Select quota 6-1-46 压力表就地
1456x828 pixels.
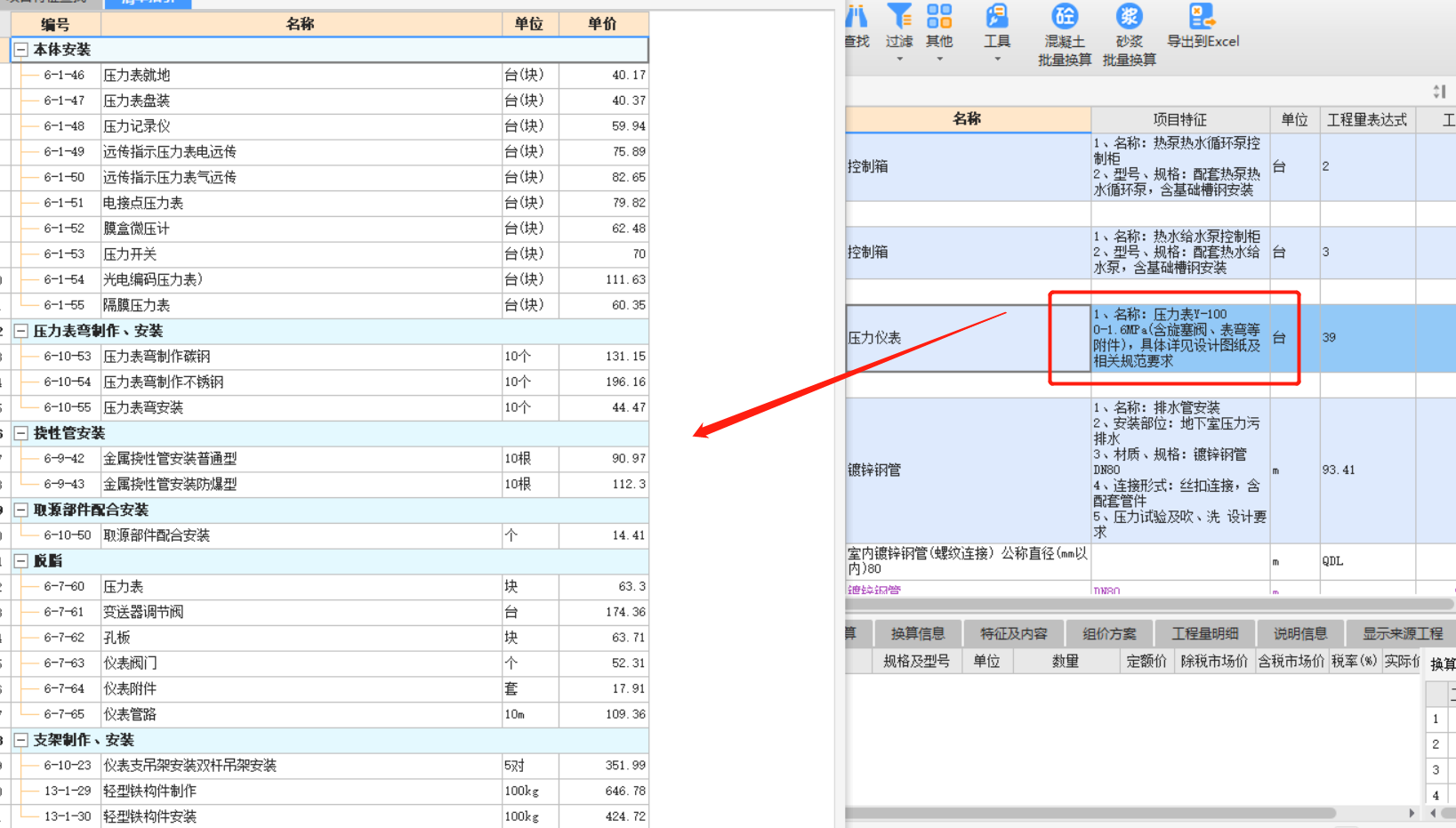point(329,76)
